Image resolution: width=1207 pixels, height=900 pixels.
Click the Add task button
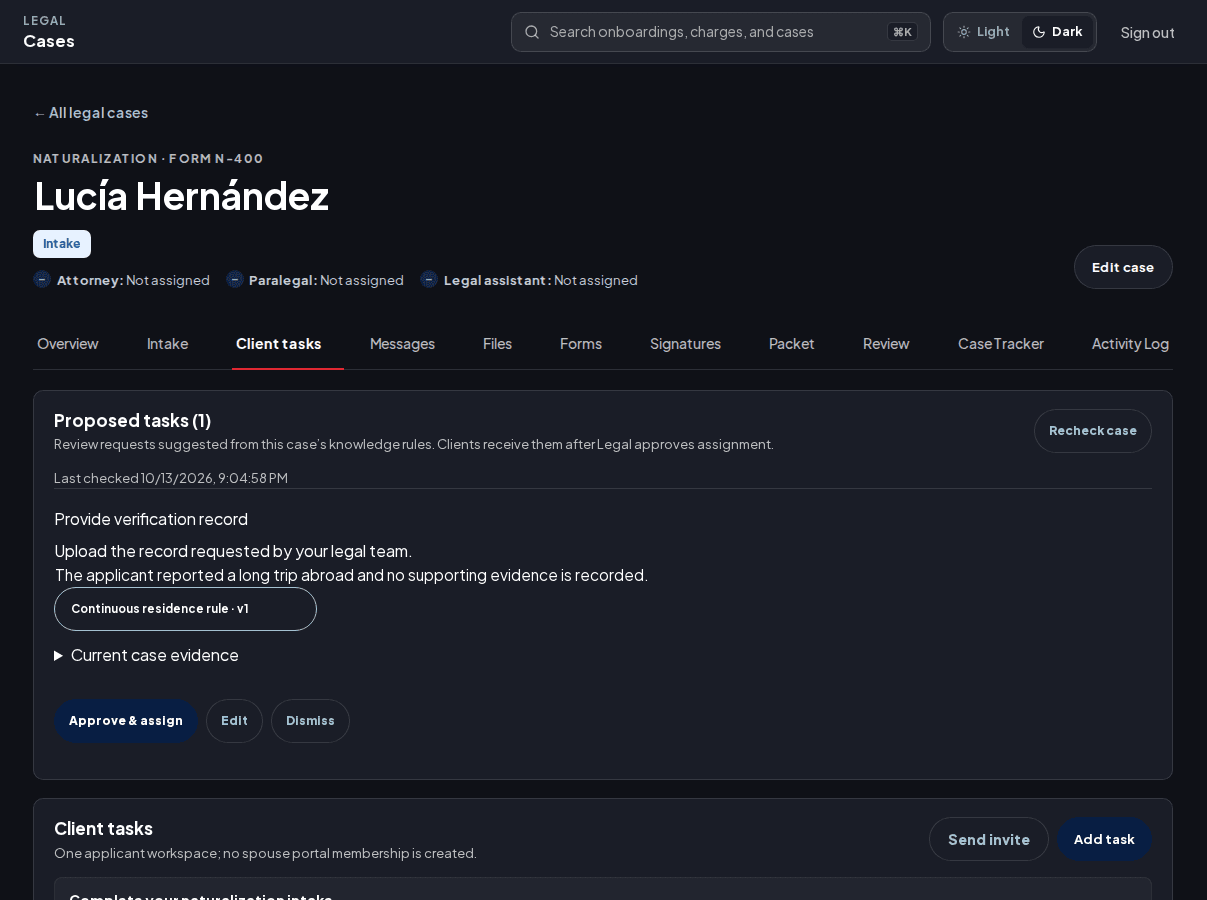[1104, 839]
